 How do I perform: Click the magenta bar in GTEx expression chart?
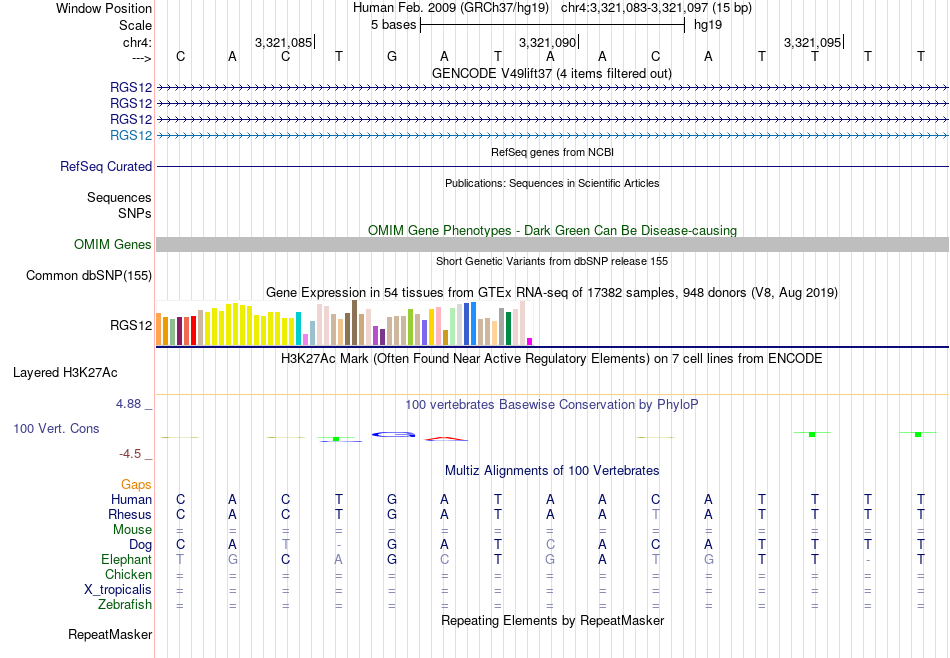530,342
